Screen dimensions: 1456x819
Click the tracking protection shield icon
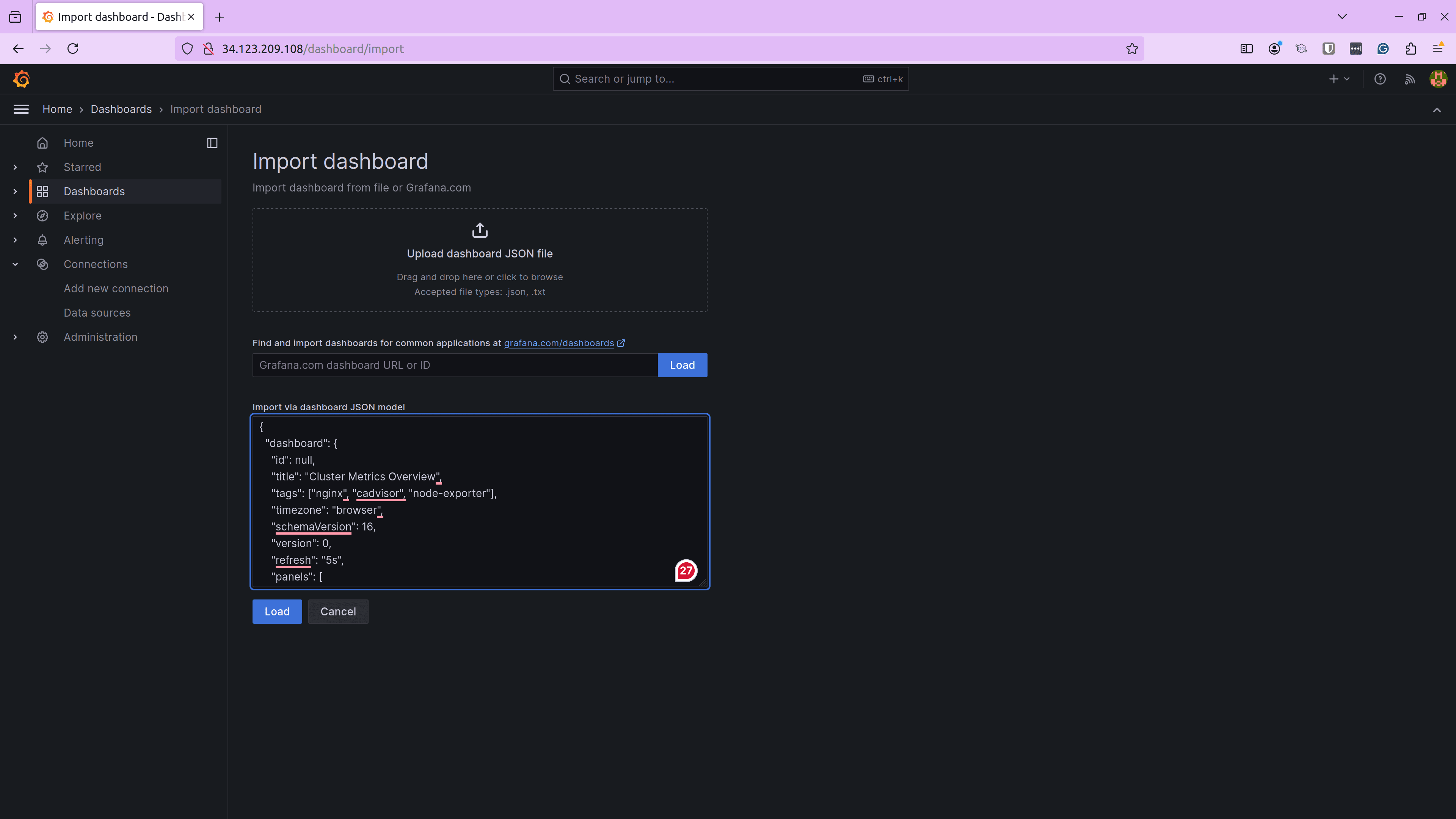point(187,49)
